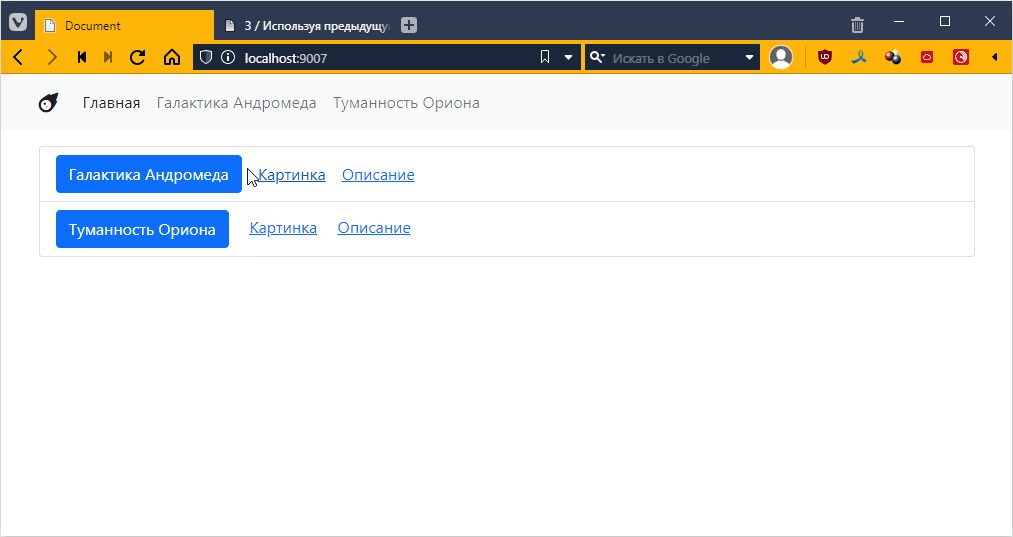Open the Туманность Ориона navbar item
Screen dimensions: 1013x537
click(x=406, y=103)
